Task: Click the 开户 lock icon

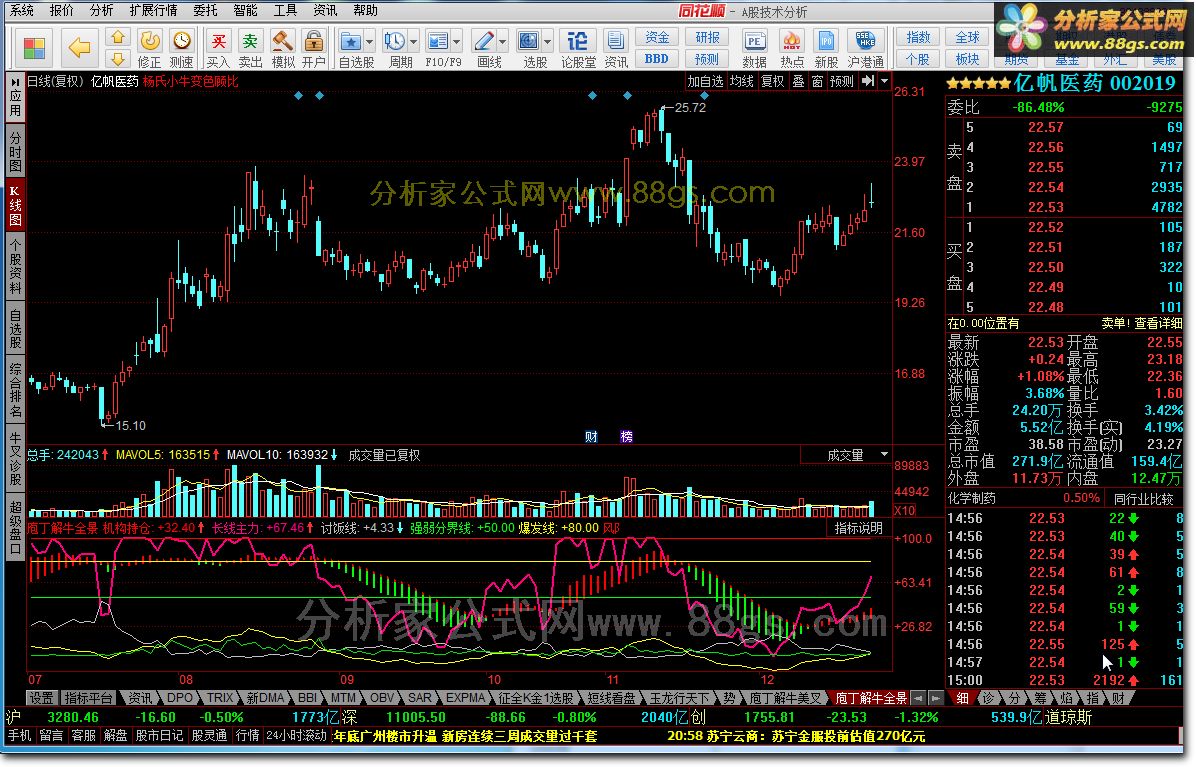Action: tap(313, 40)
